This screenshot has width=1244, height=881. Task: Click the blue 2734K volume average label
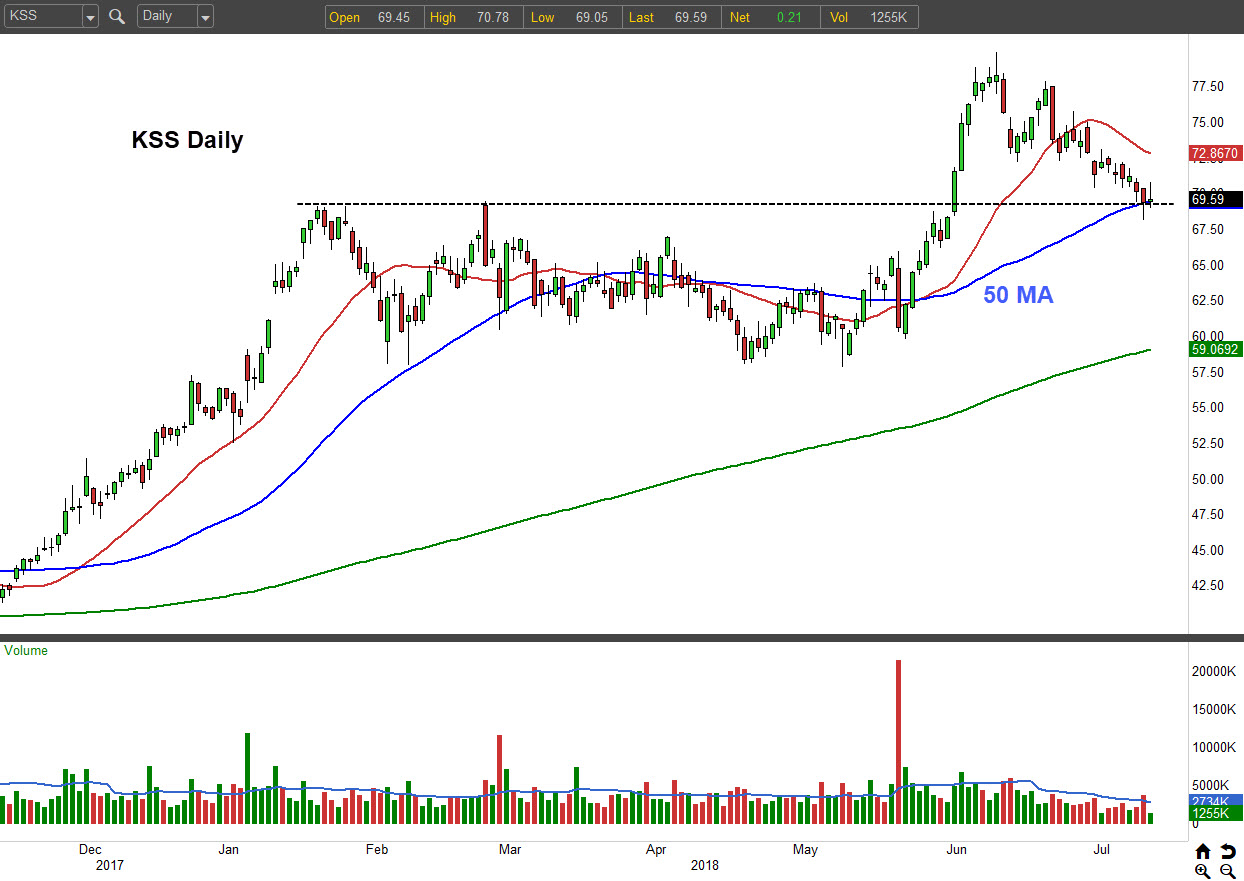click(x=1215, y=802)
